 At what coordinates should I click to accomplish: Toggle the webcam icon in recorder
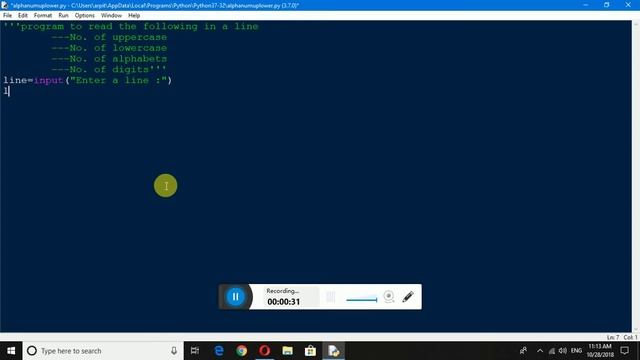pyautogui.click(x=389, y=297)
